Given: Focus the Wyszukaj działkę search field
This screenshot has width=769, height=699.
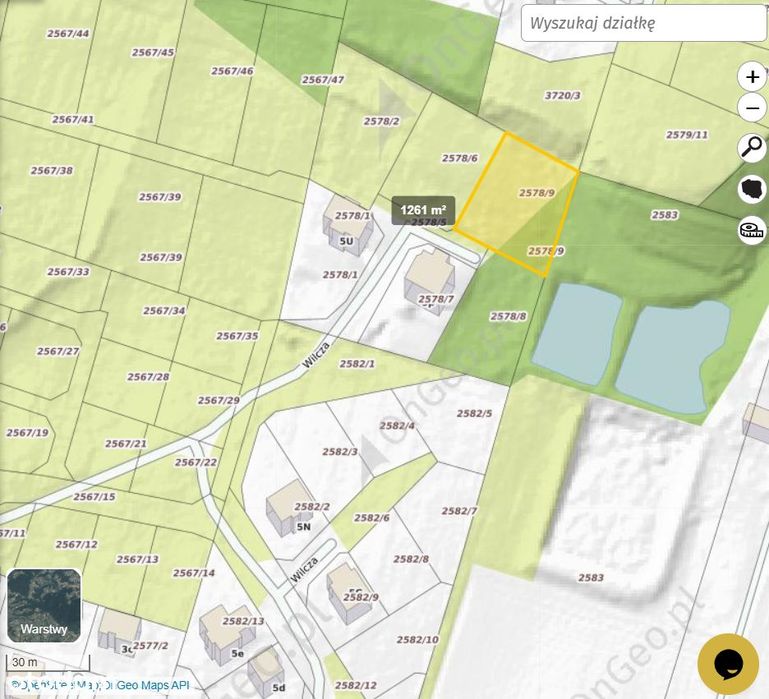Looking at the screenshot, I should point(643,23).
